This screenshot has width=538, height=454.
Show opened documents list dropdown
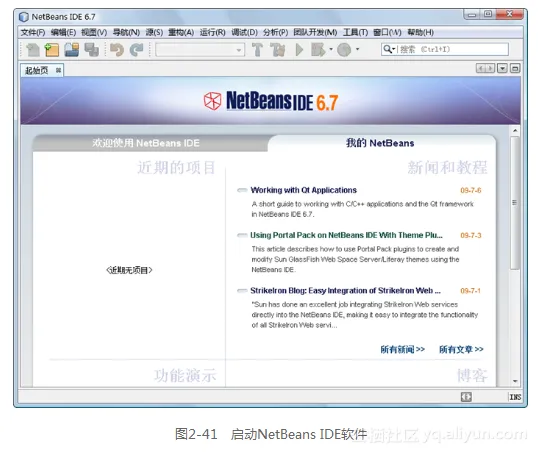tap(502, 68)
